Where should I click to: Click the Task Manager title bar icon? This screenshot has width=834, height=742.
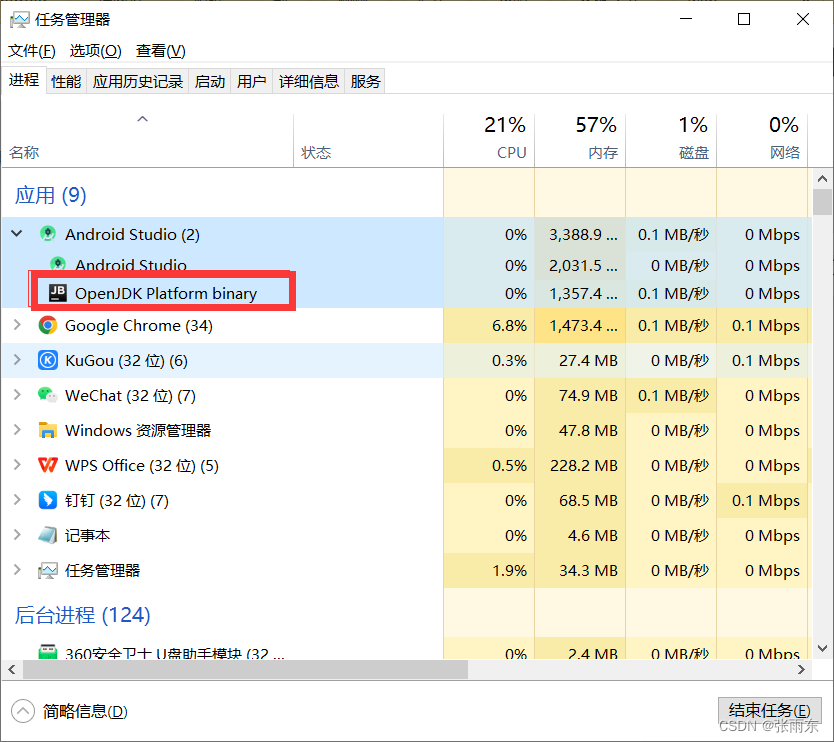tap(20, 20)
